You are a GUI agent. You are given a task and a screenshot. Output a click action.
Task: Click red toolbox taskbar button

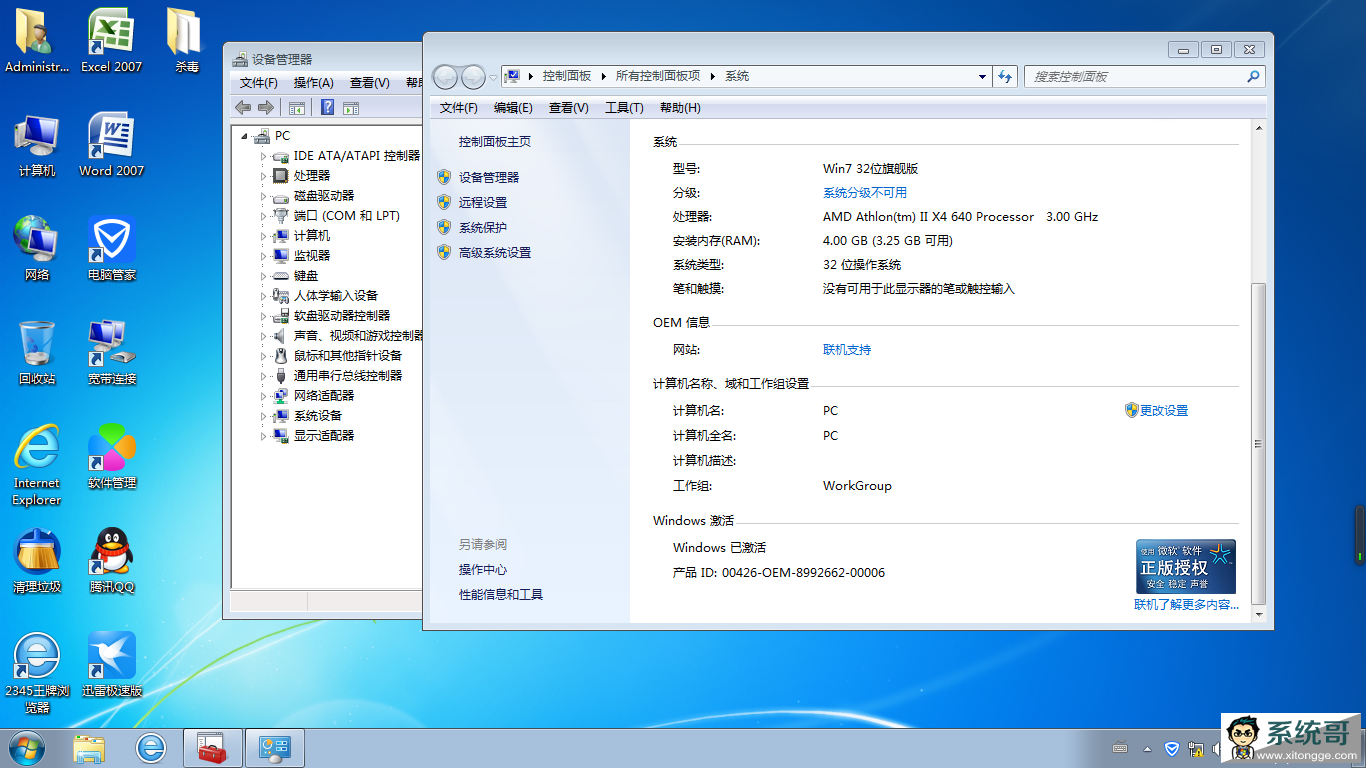point(212,748)
